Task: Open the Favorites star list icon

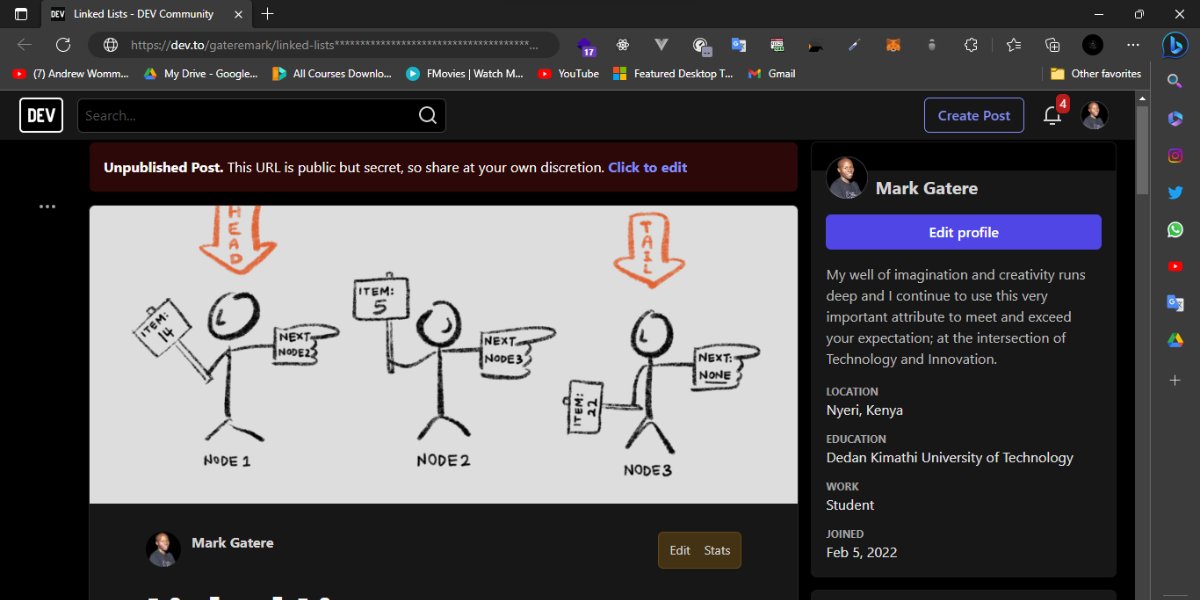Action: point(1014,45)
